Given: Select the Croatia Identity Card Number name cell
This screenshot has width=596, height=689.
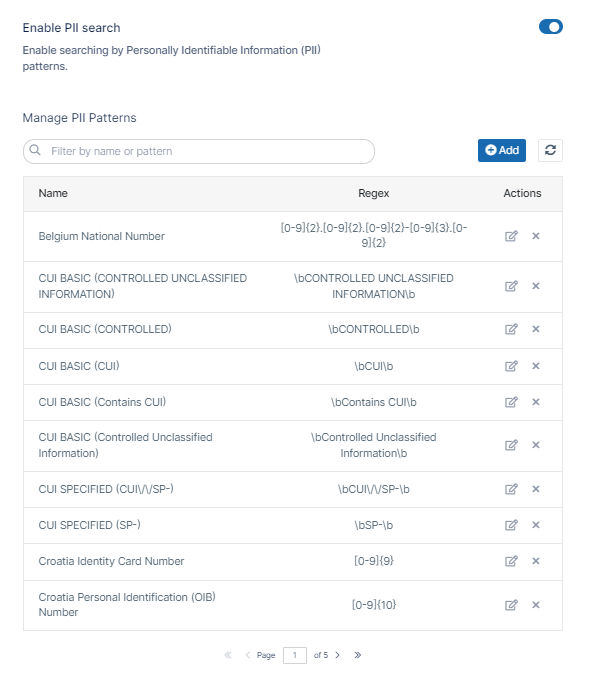Looking at the screenshot, I should (111, 562).
